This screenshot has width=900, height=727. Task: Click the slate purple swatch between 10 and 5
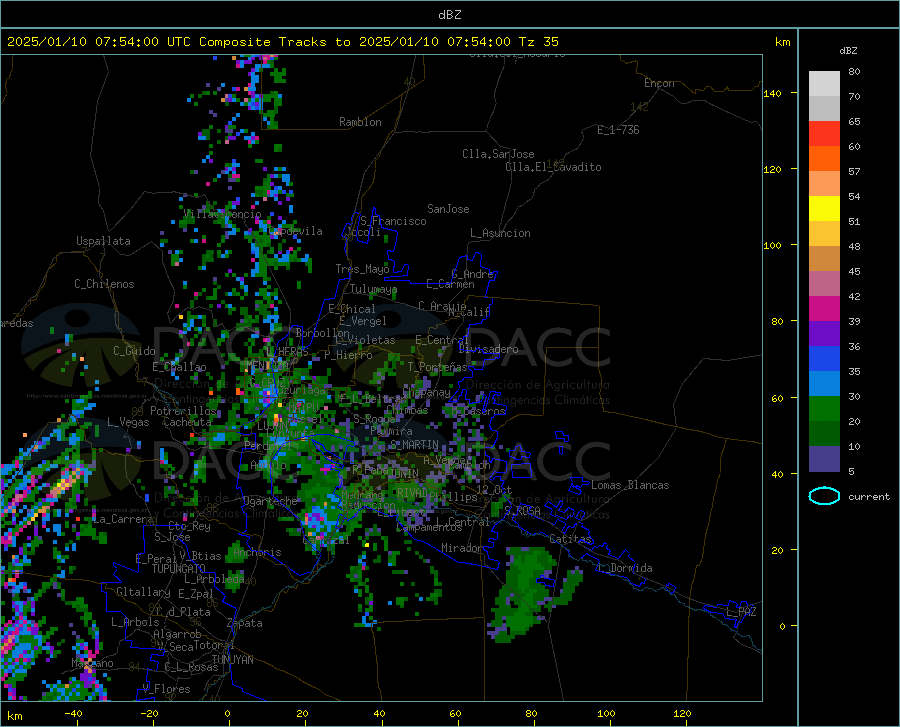(x=824, y=459)
